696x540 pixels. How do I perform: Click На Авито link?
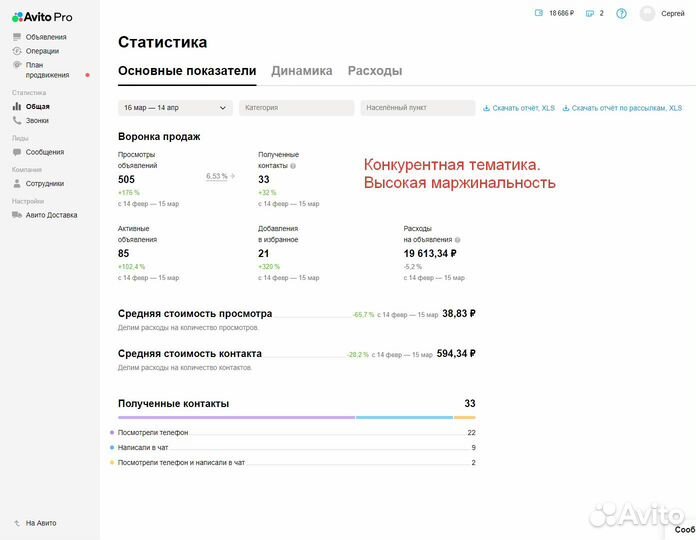point(41,523)
